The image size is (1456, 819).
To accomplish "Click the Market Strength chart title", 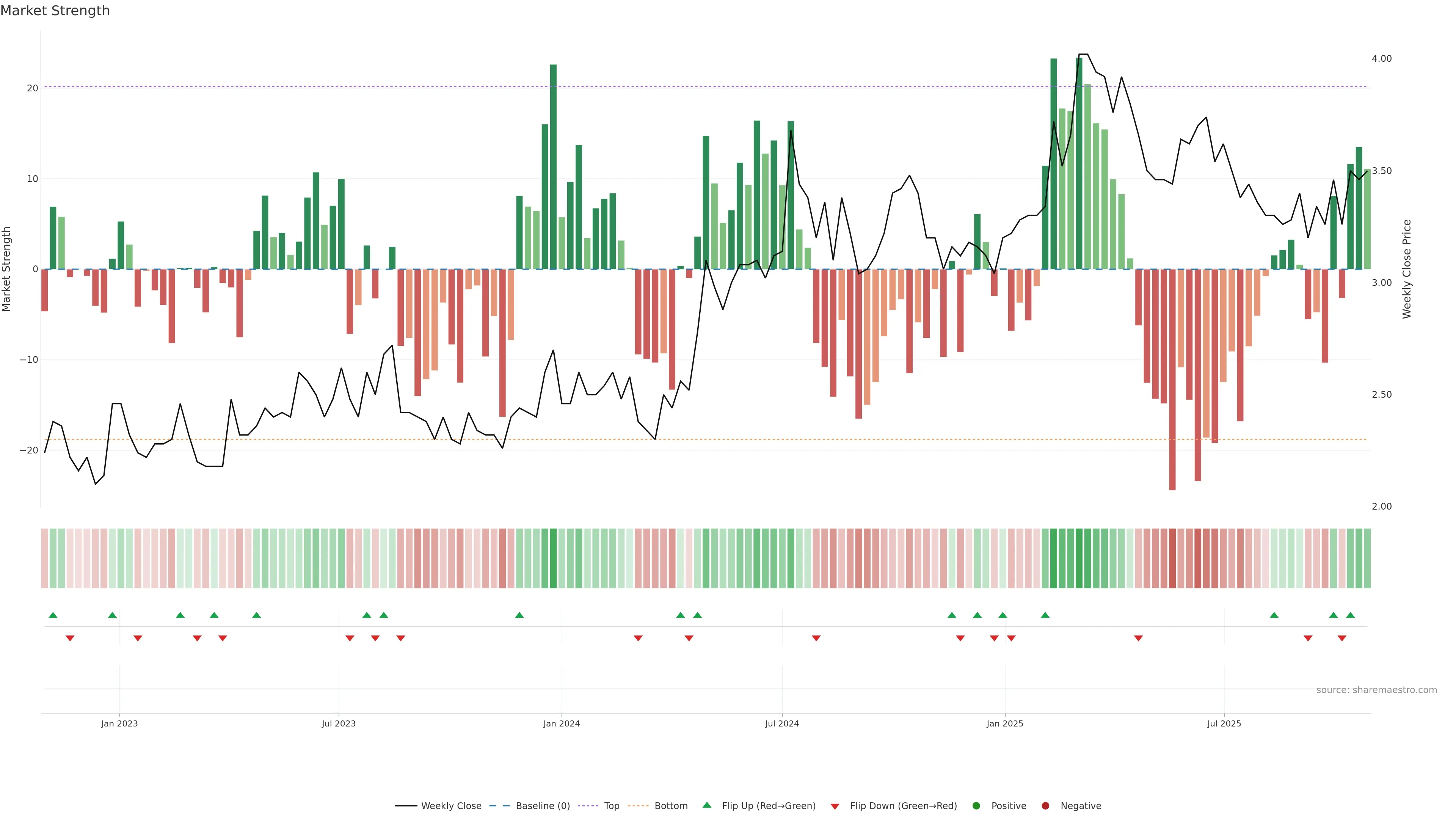I will [55, 11].
